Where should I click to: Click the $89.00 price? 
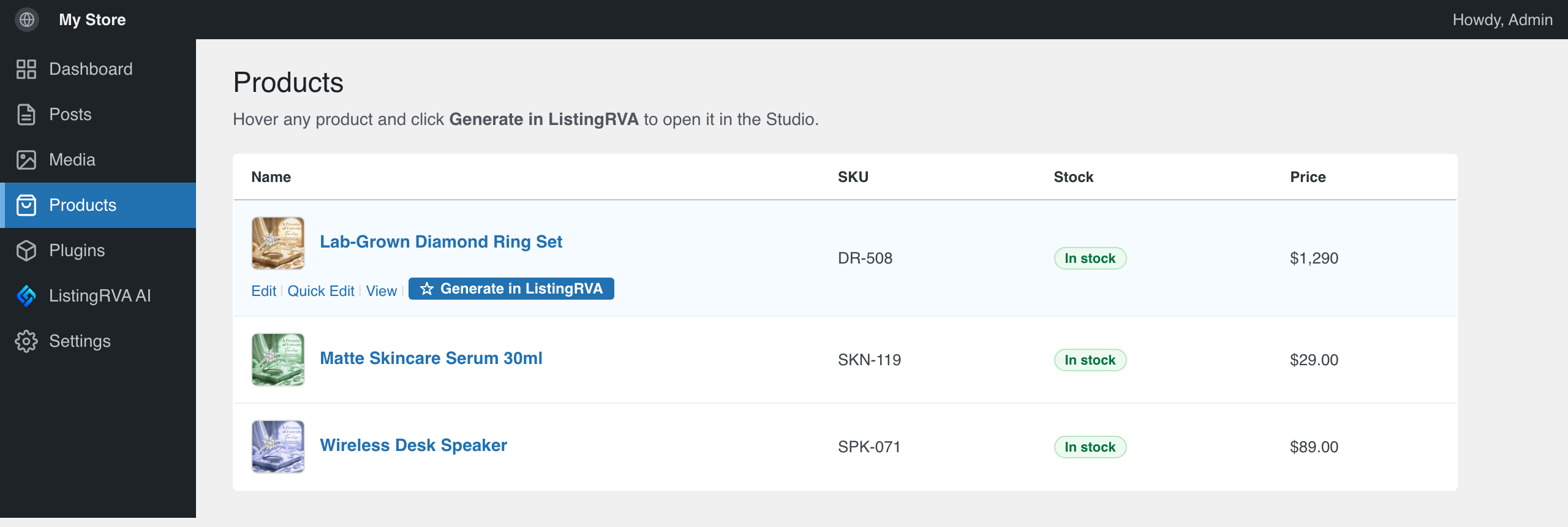1314,447
